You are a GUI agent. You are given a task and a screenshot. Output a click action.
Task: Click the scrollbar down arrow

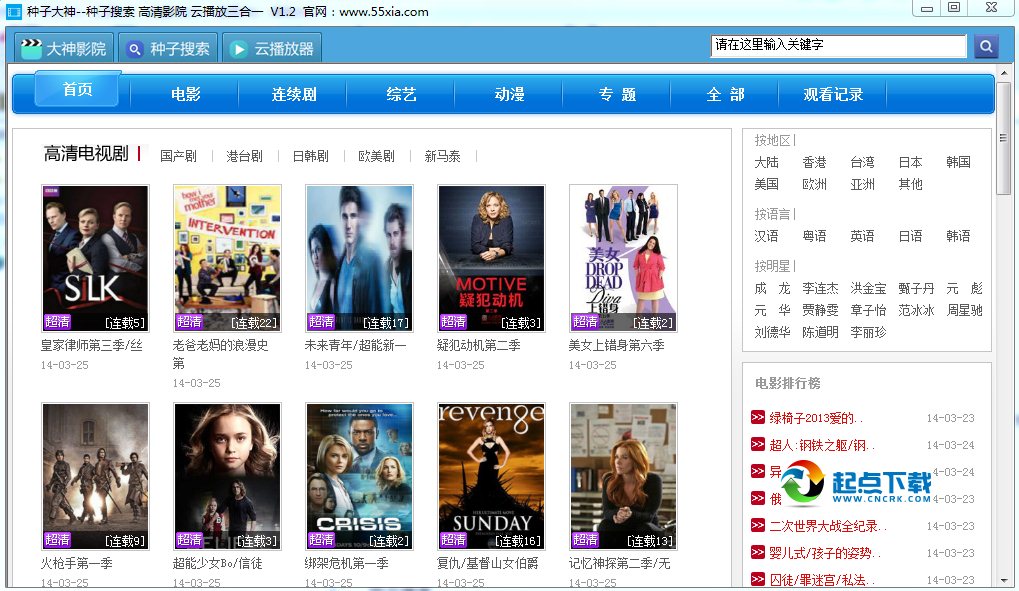(1003, 580)
